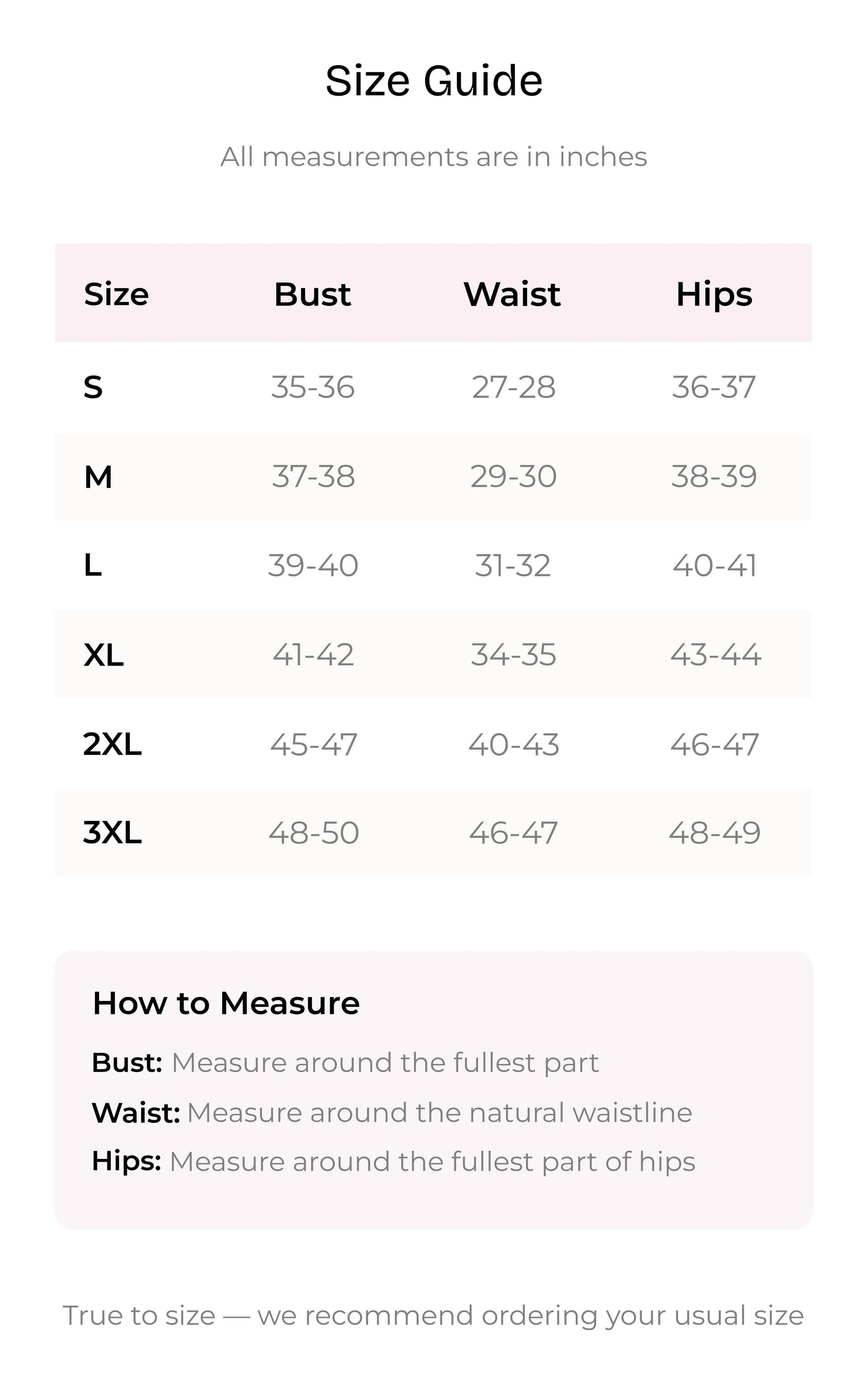Click the Waist measuring instruction line
The height and width of the screenshot is (1386, 868).
point(392,1113)
